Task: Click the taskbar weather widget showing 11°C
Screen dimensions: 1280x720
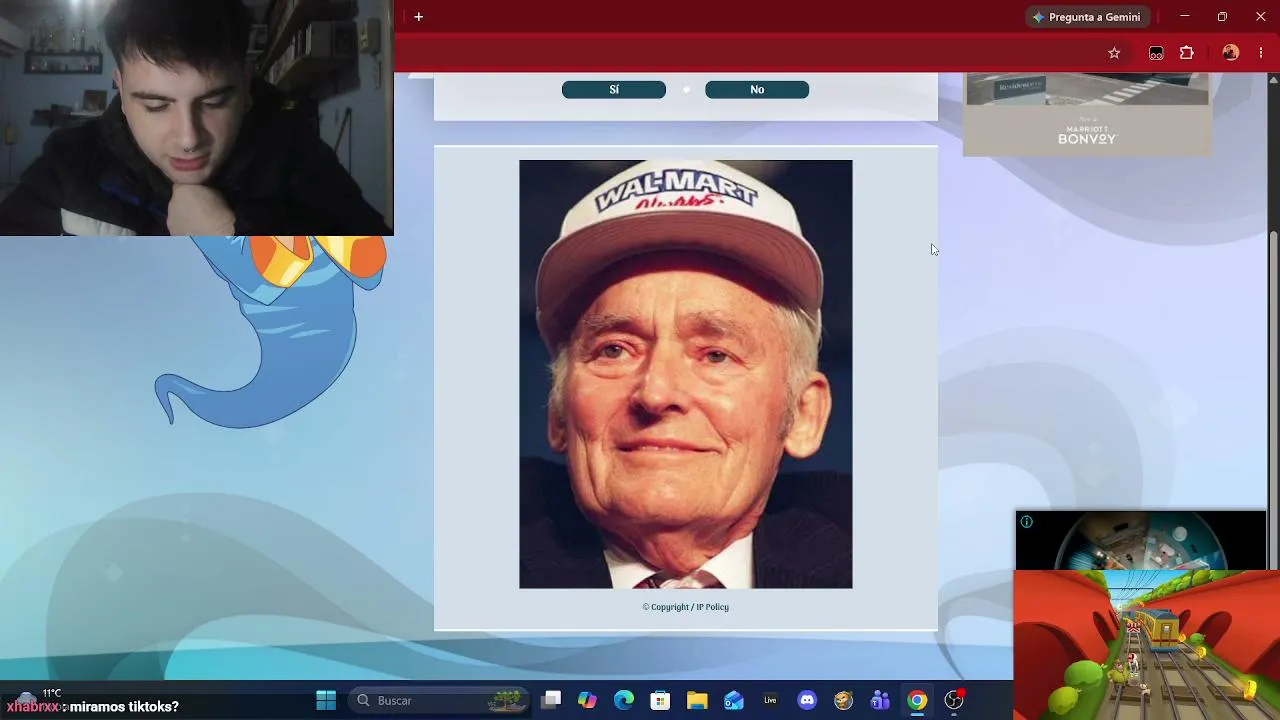Action: point(40,698)
